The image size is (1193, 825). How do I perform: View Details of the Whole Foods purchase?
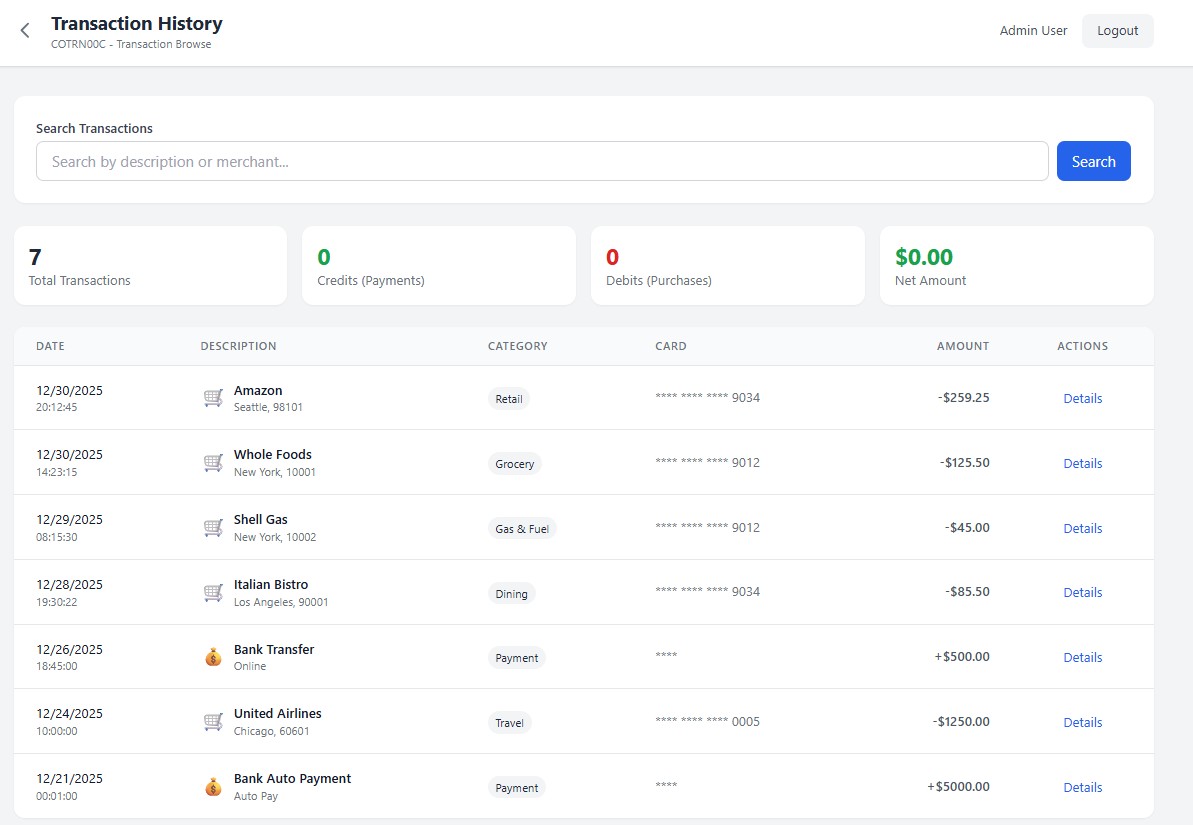pos(1082,463)
